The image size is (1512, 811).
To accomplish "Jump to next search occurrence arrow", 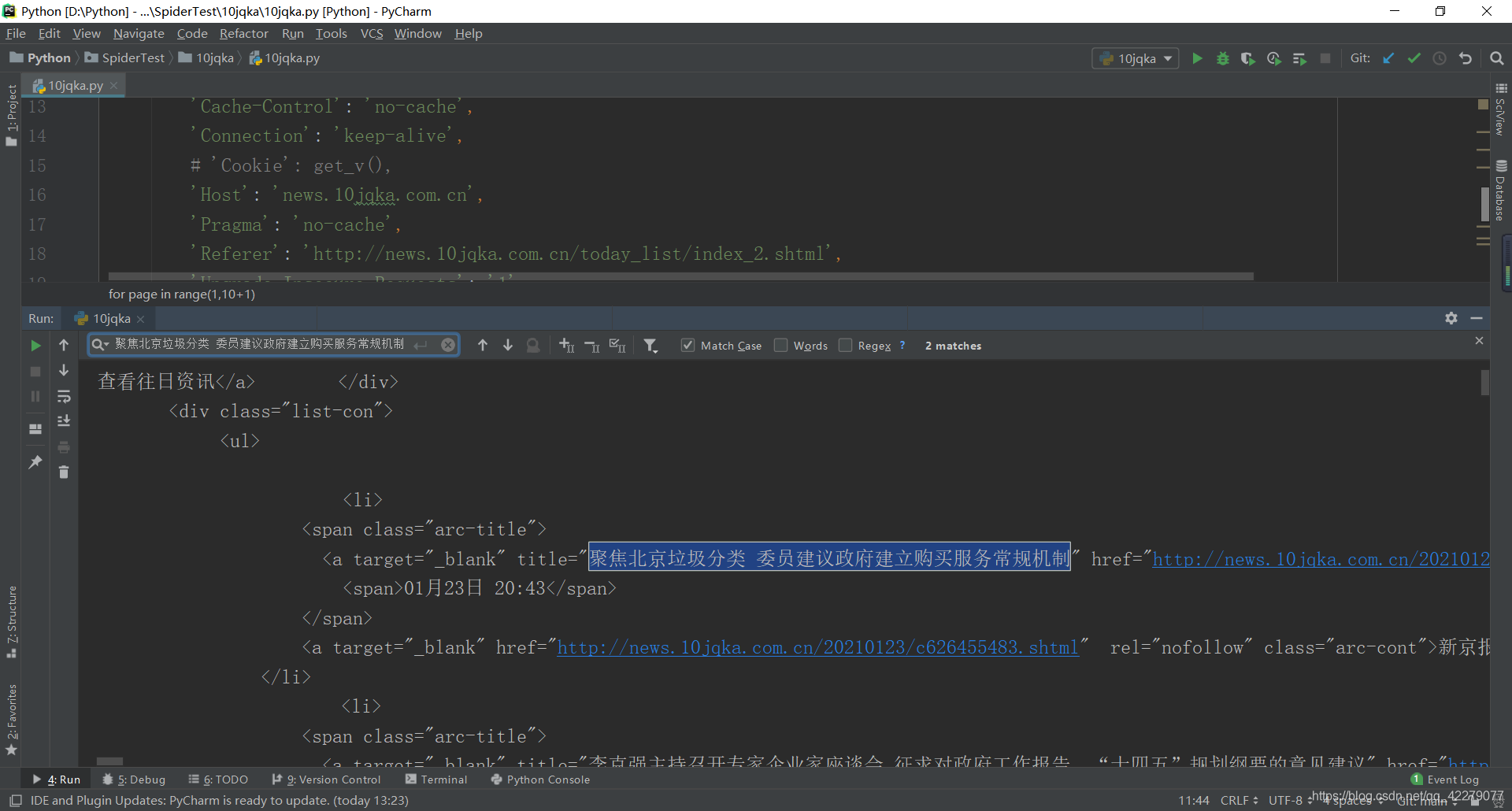I will (508, 345).
